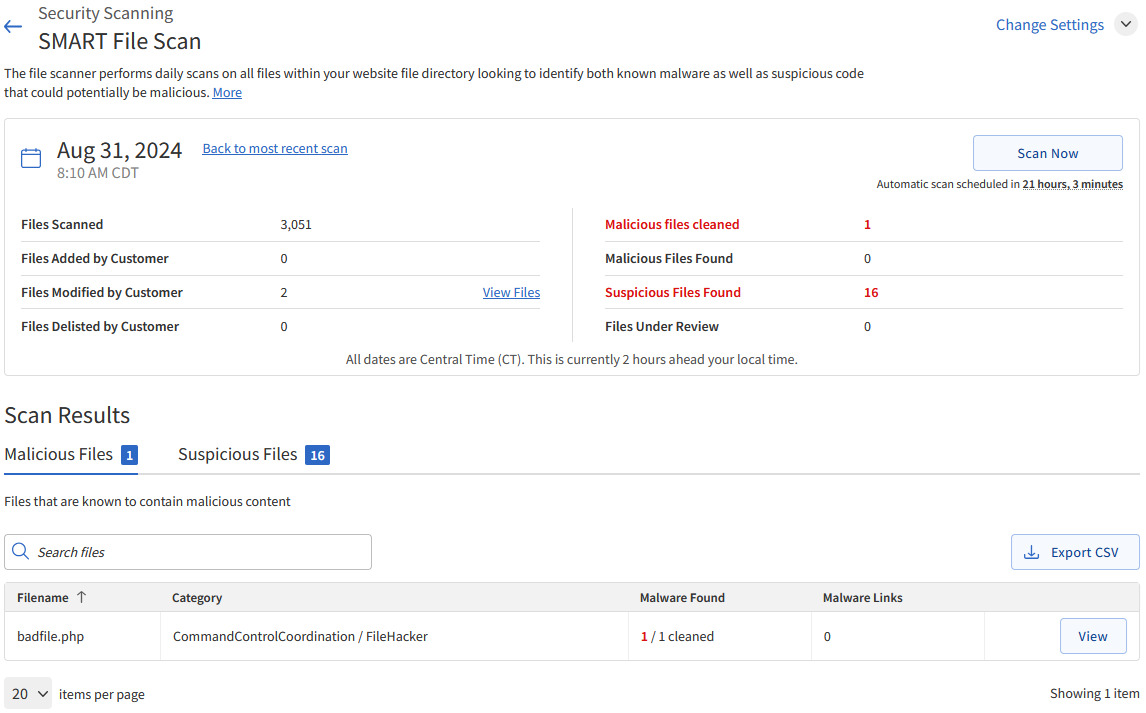Image resolution: width=1146 pixels, height=713 pixels.
Task: Go back to most recent scan
Action: click(x=275, y=149)
